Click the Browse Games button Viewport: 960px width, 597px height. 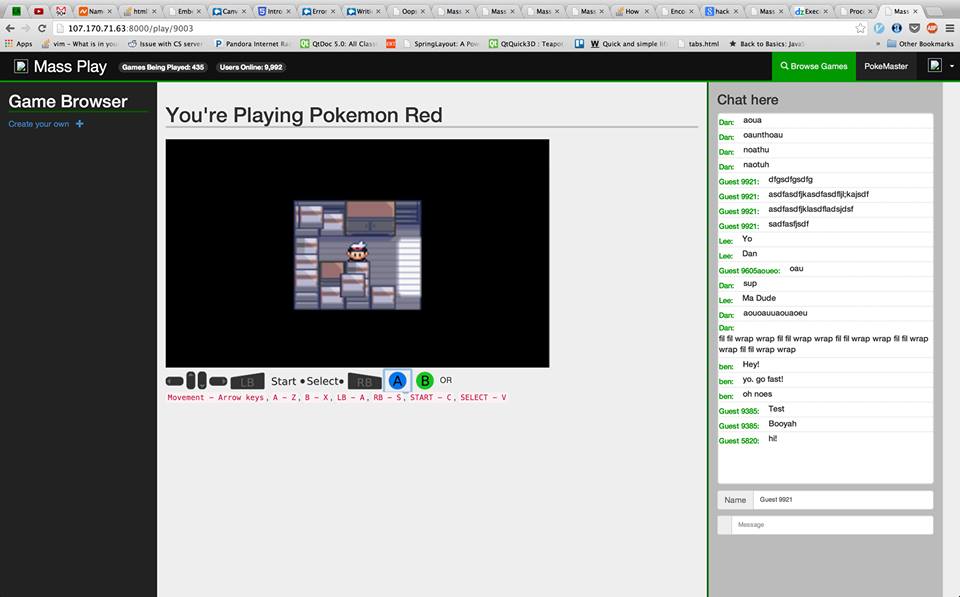[x=814, y=66]
